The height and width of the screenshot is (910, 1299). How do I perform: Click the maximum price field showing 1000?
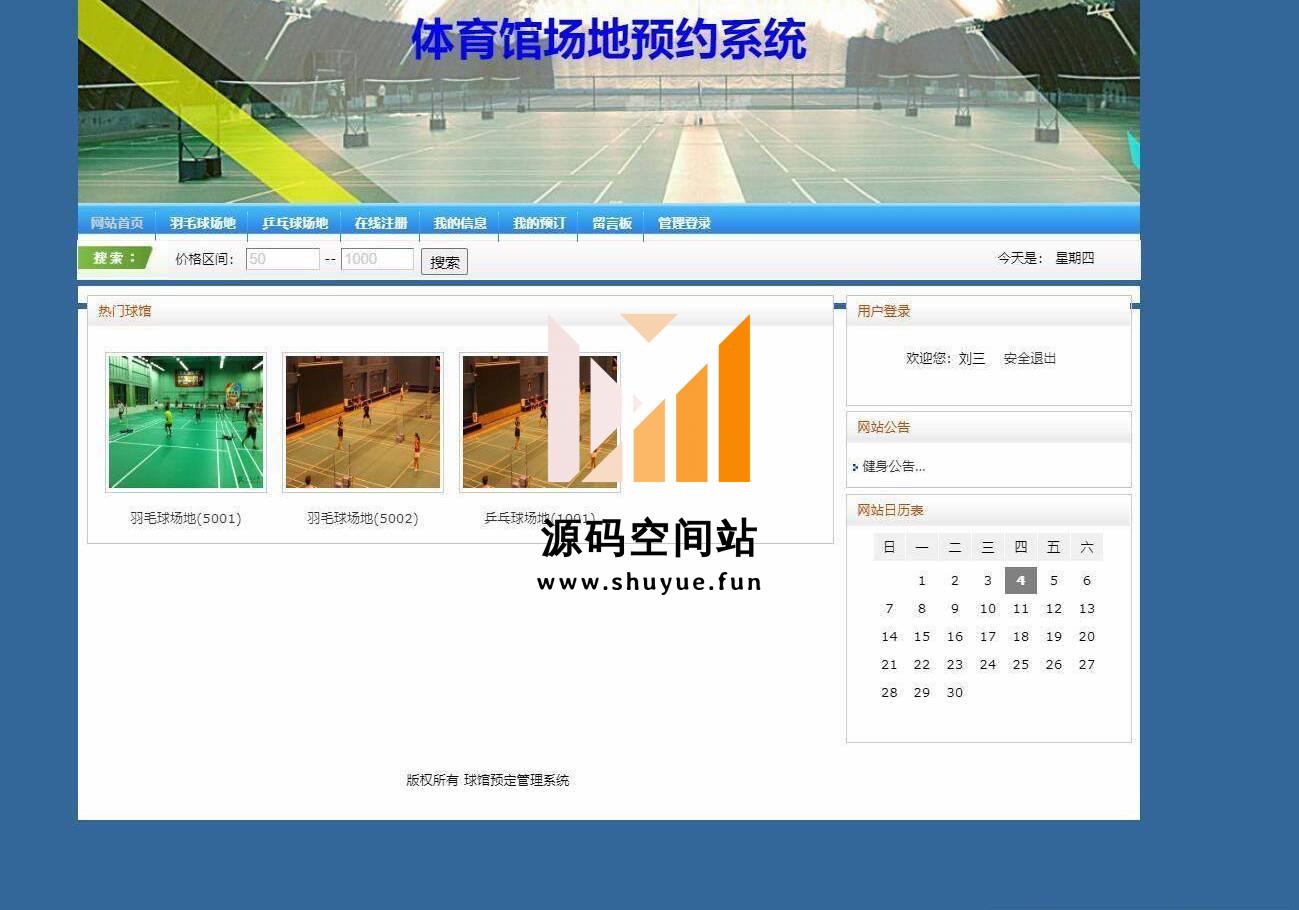pos(377,259)
